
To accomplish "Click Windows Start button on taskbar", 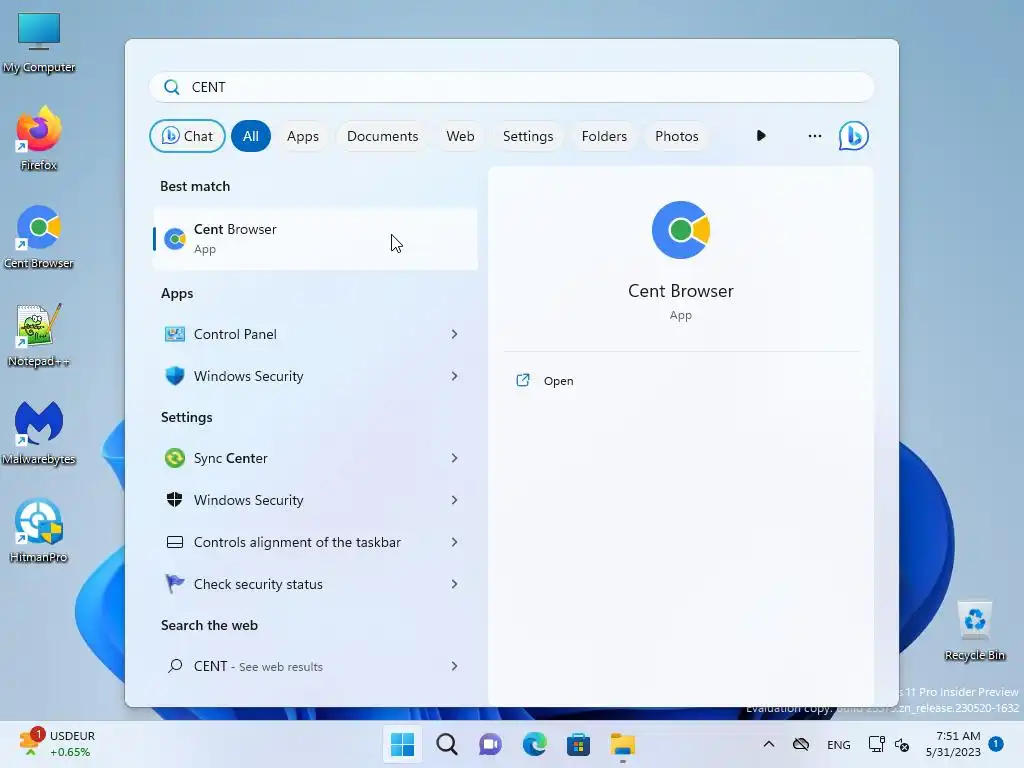I will coord(402,744).
